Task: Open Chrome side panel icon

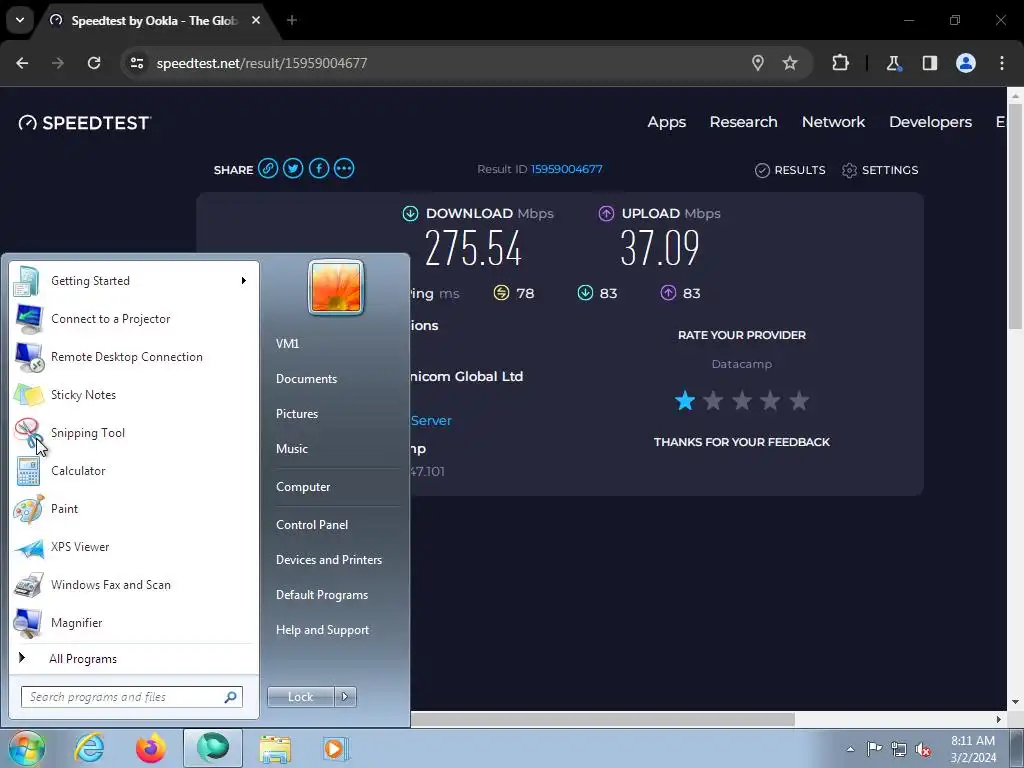Action: click(930, 63)
